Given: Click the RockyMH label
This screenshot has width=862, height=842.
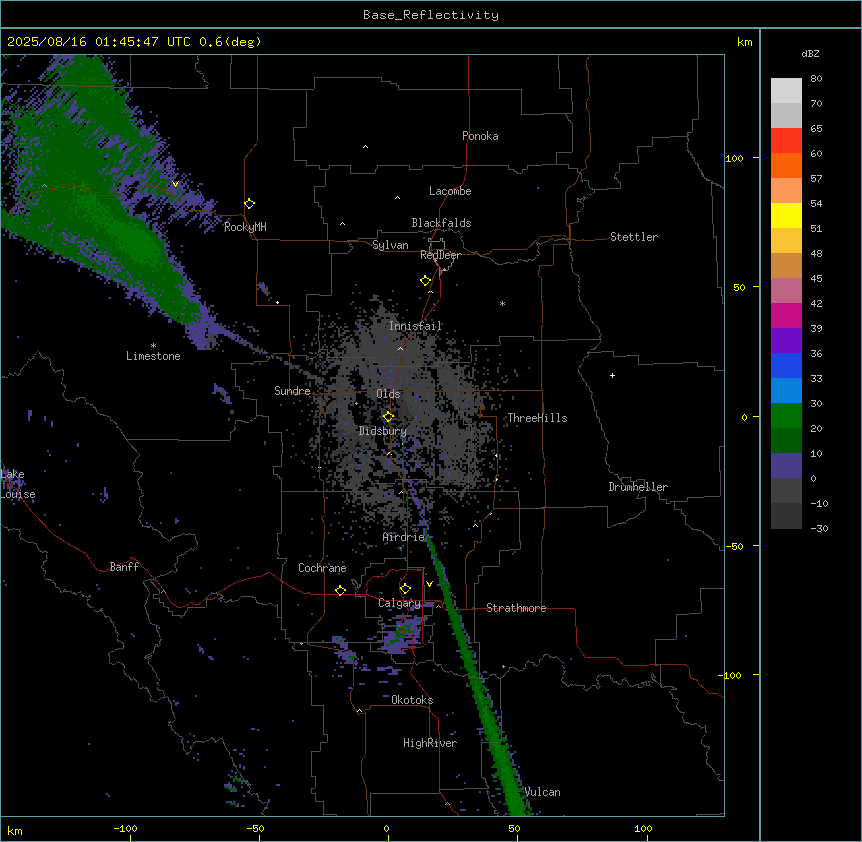Looking at the screenshot, I should pos(245,227).
